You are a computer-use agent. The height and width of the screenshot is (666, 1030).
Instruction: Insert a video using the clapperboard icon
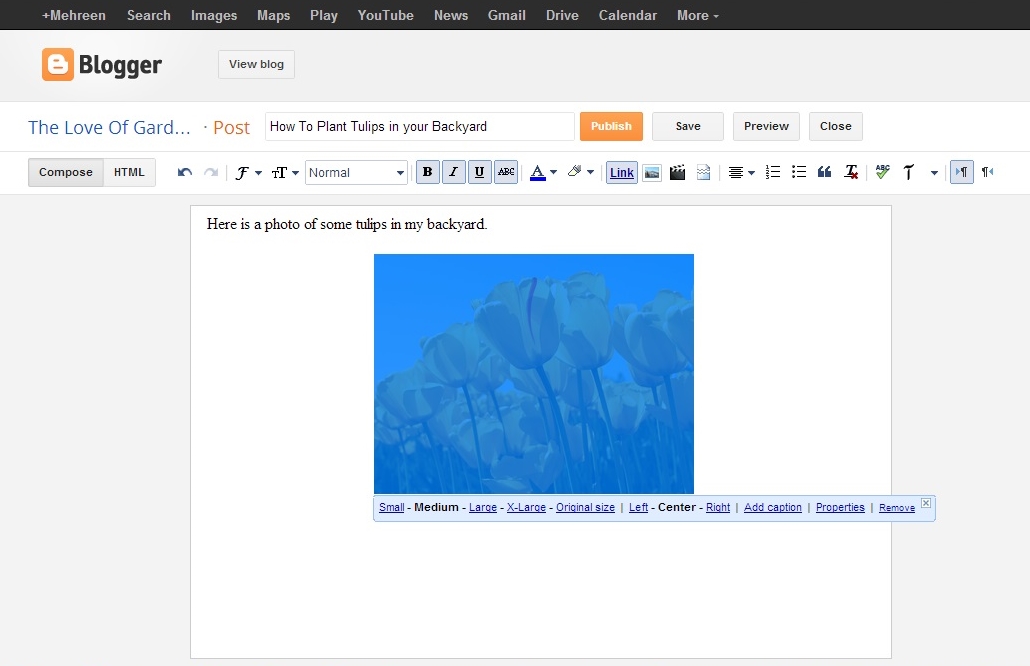[x=677, y=172]
